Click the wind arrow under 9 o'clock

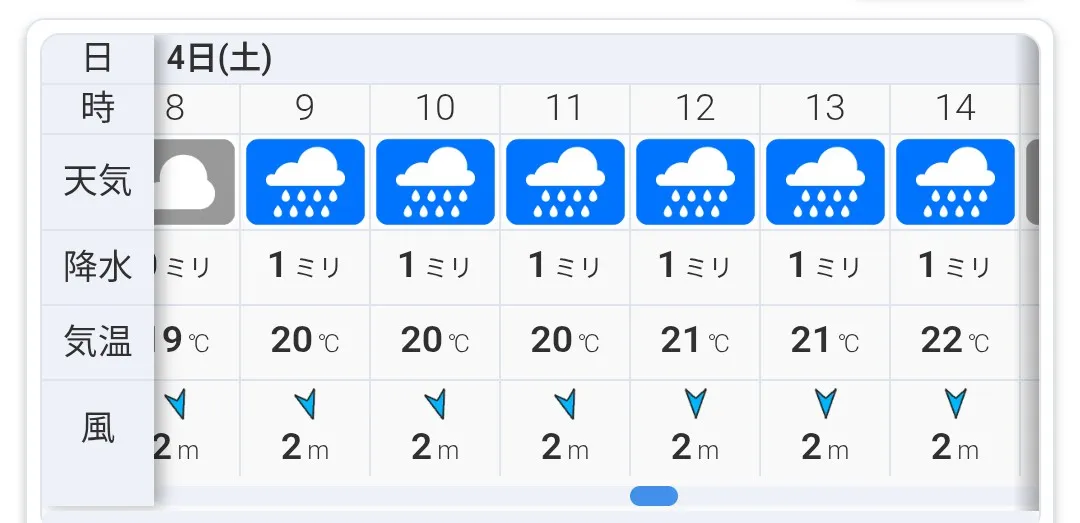click(x=305, y=403)
